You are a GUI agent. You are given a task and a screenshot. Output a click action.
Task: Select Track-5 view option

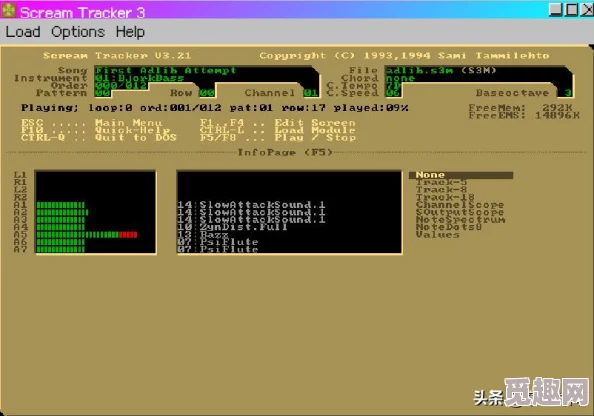point(441,183)
